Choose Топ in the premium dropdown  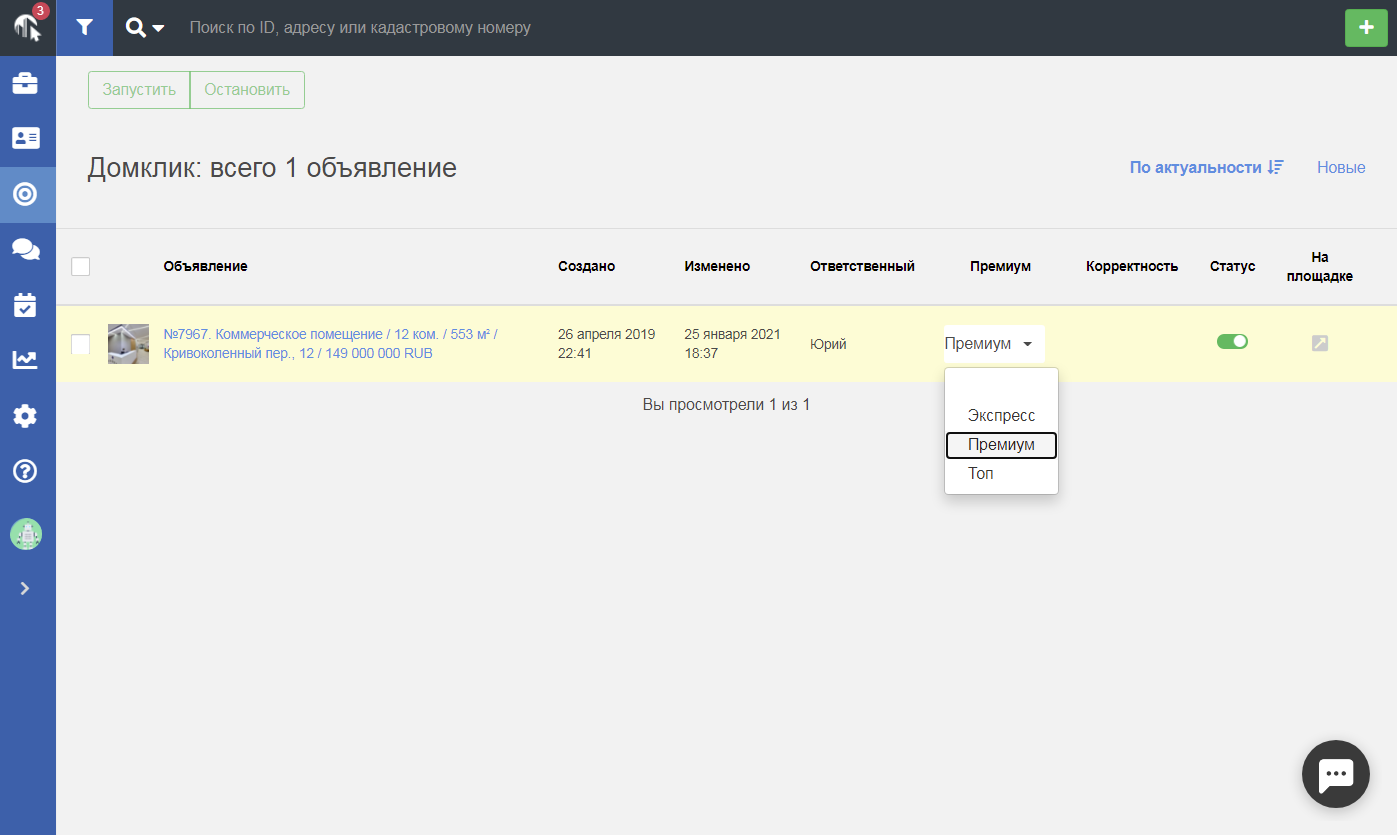(x=1001, y=474)
